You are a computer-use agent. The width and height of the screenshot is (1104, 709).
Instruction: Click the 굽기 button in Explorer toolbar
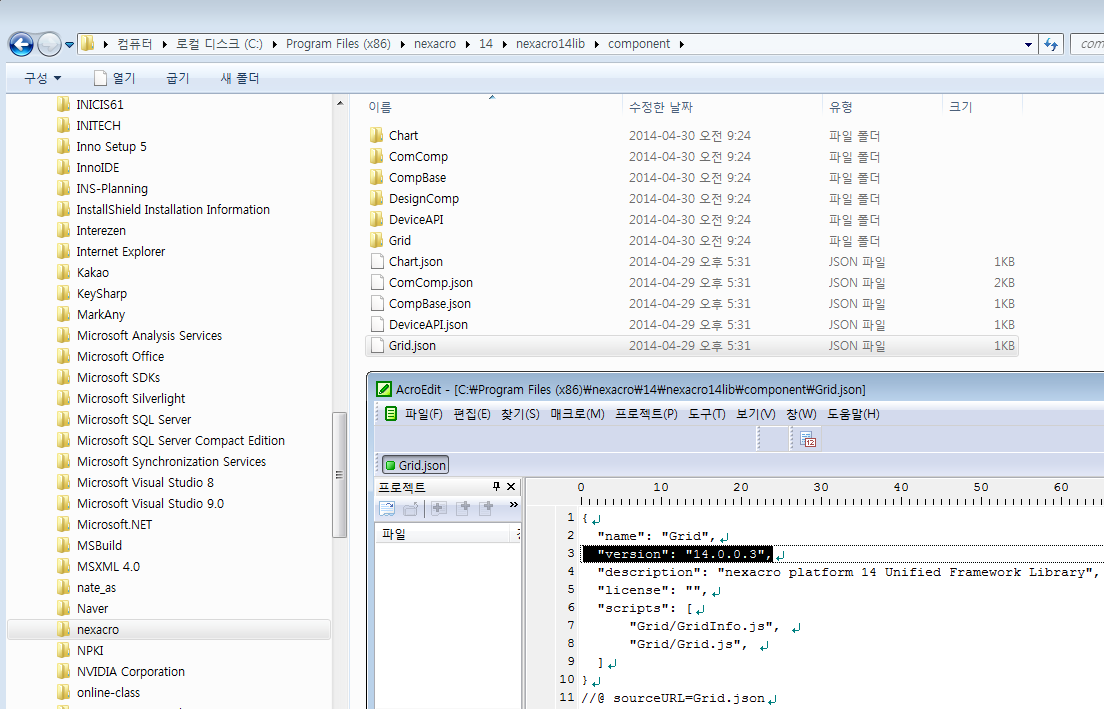(x=177, y=78)
